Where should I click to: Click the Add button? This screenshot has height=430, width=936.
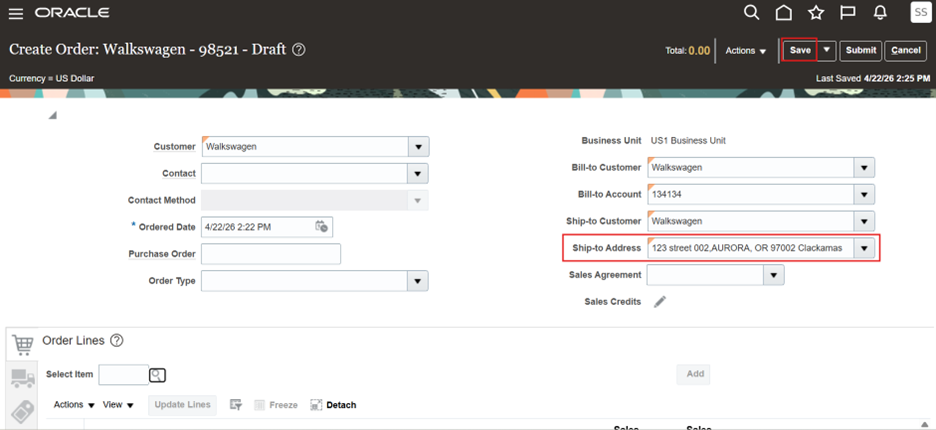(x=694, y=374)
